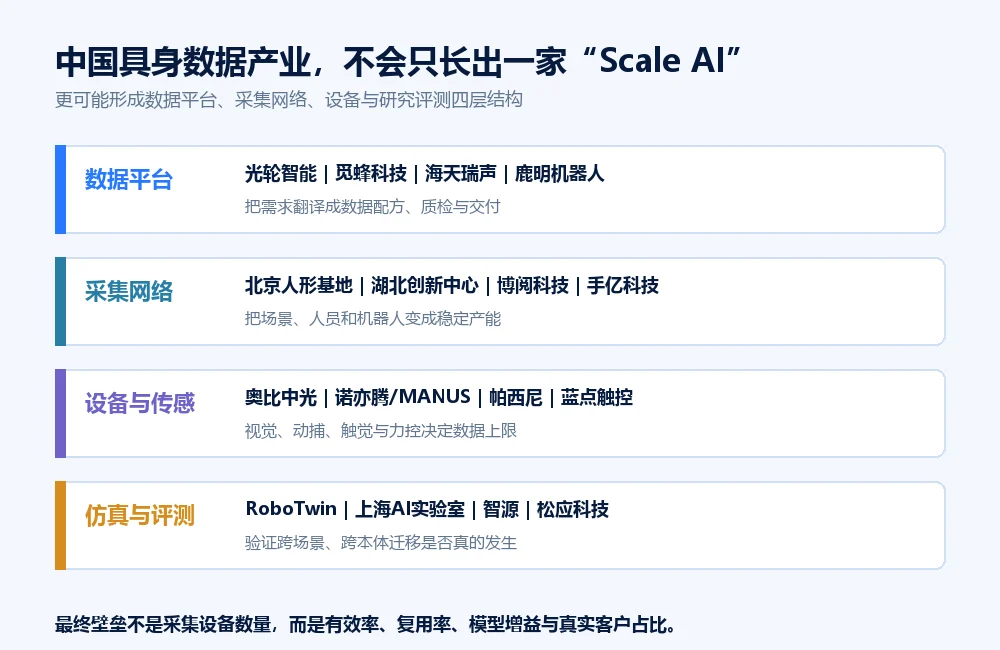Viewport: 1000px width, 650px height.
Task: Click the blue accent bar beside 数据平台
Action: pyautogui.click(x=61, y=189)
